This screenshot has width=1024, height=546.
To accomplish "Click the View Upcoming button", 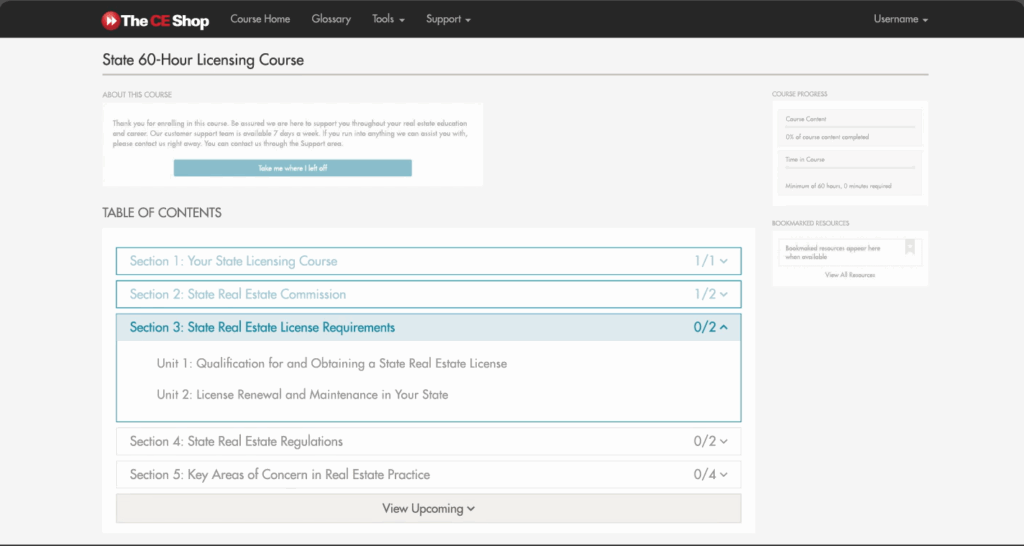I will click(x=428, y=508).
